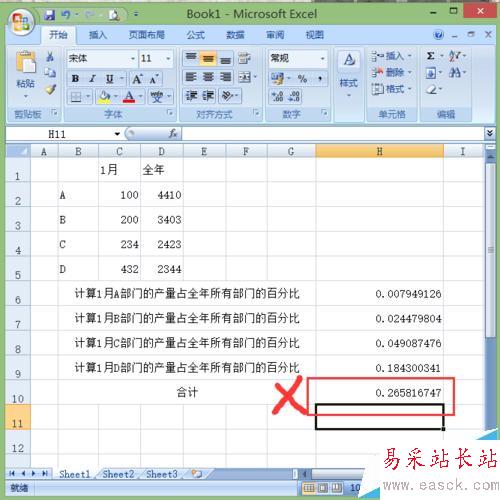Decrease the indent level
The width and height of the screenshot is (500, 500).
coord(191,96)
